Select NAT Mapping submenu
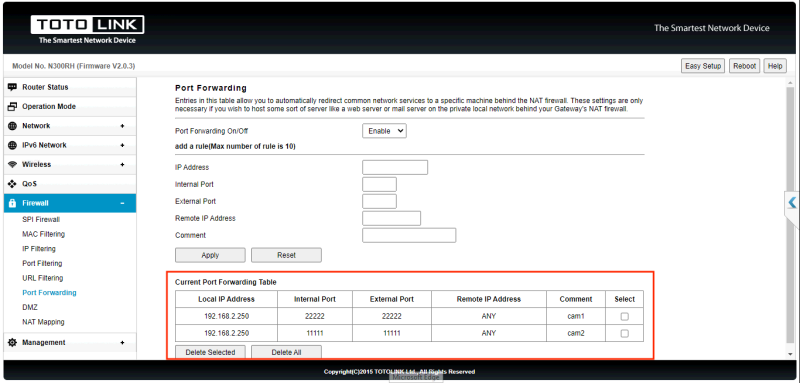800x383 pixels. tap(43, 322)
